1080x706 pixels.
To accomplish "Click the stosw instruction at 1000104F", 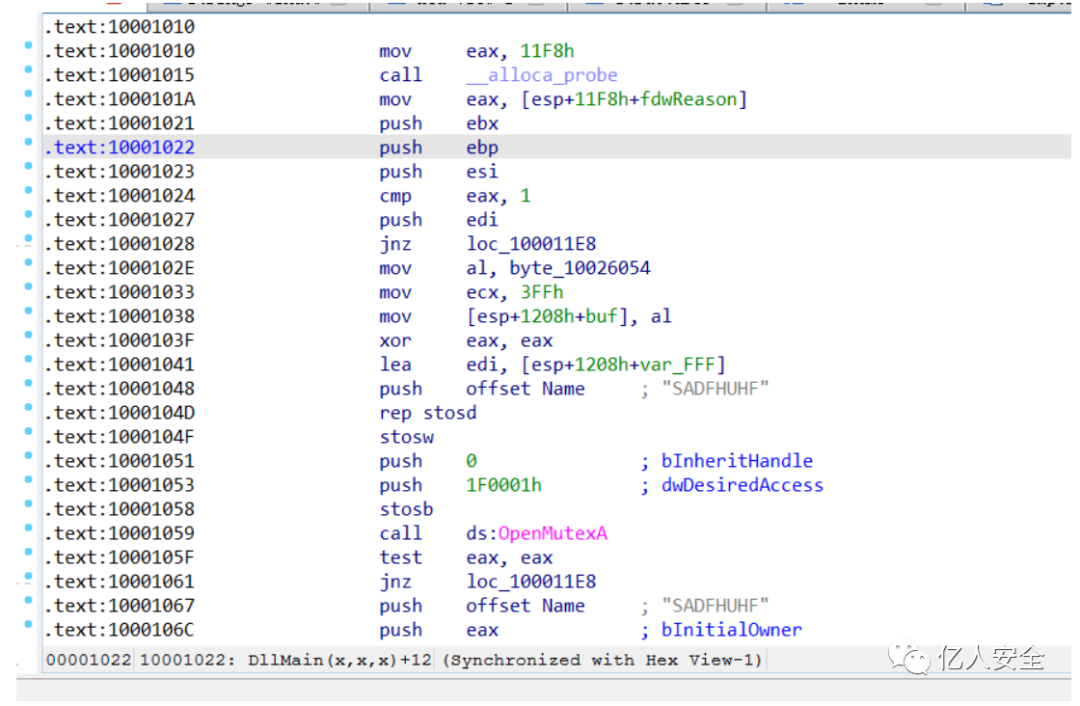I will click(x=406, y=437).
